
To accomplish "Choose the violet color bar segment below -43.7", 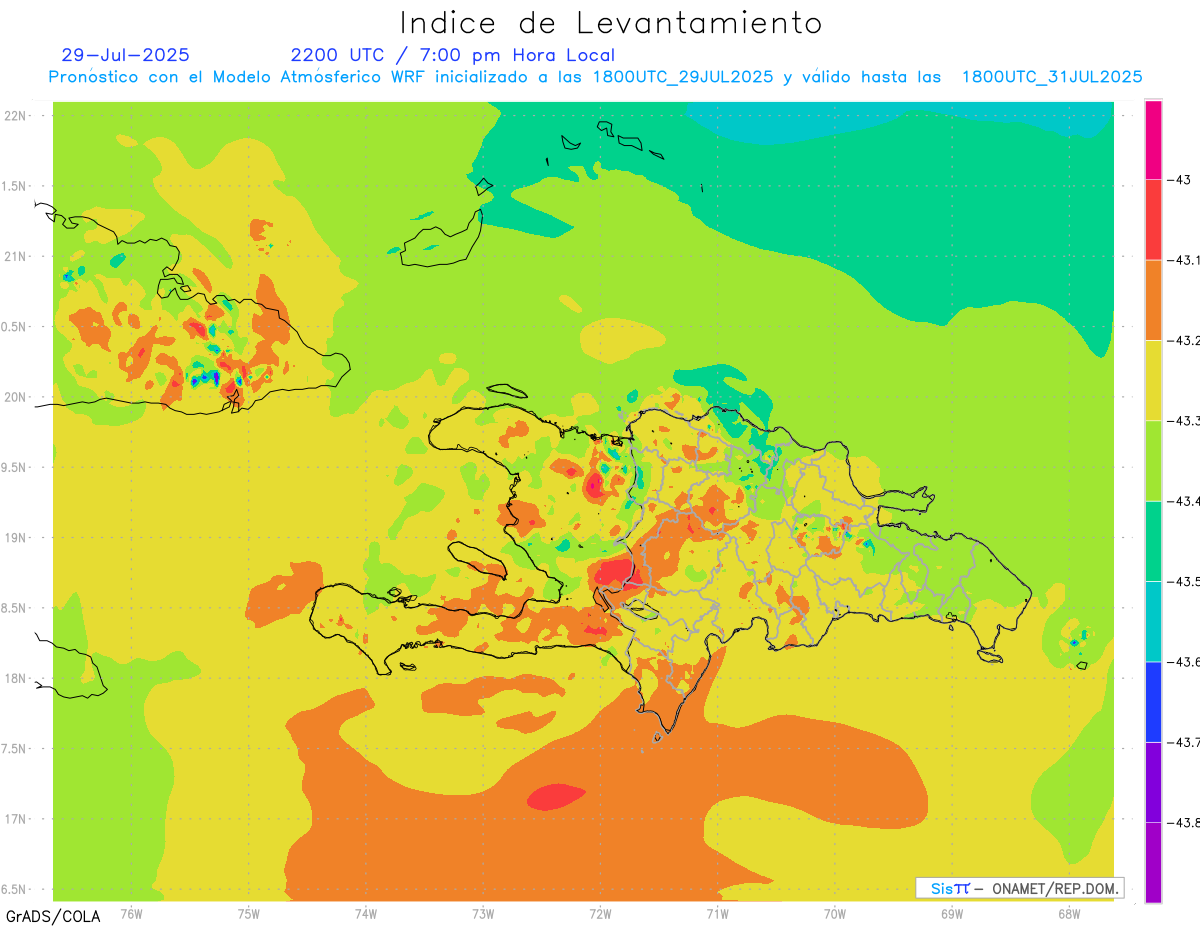I will pyautogui.click(x=1153, y=782).
